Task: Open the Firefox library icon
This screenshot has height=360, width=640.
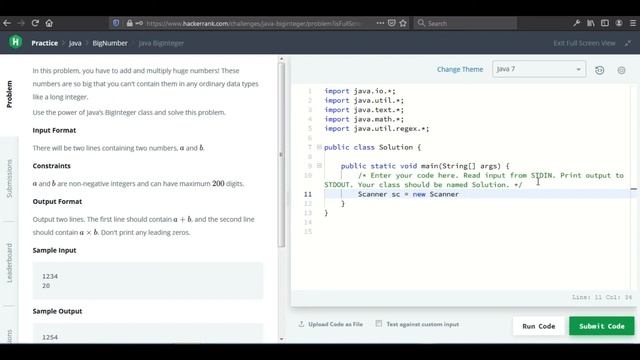Action: pos(591,23)
